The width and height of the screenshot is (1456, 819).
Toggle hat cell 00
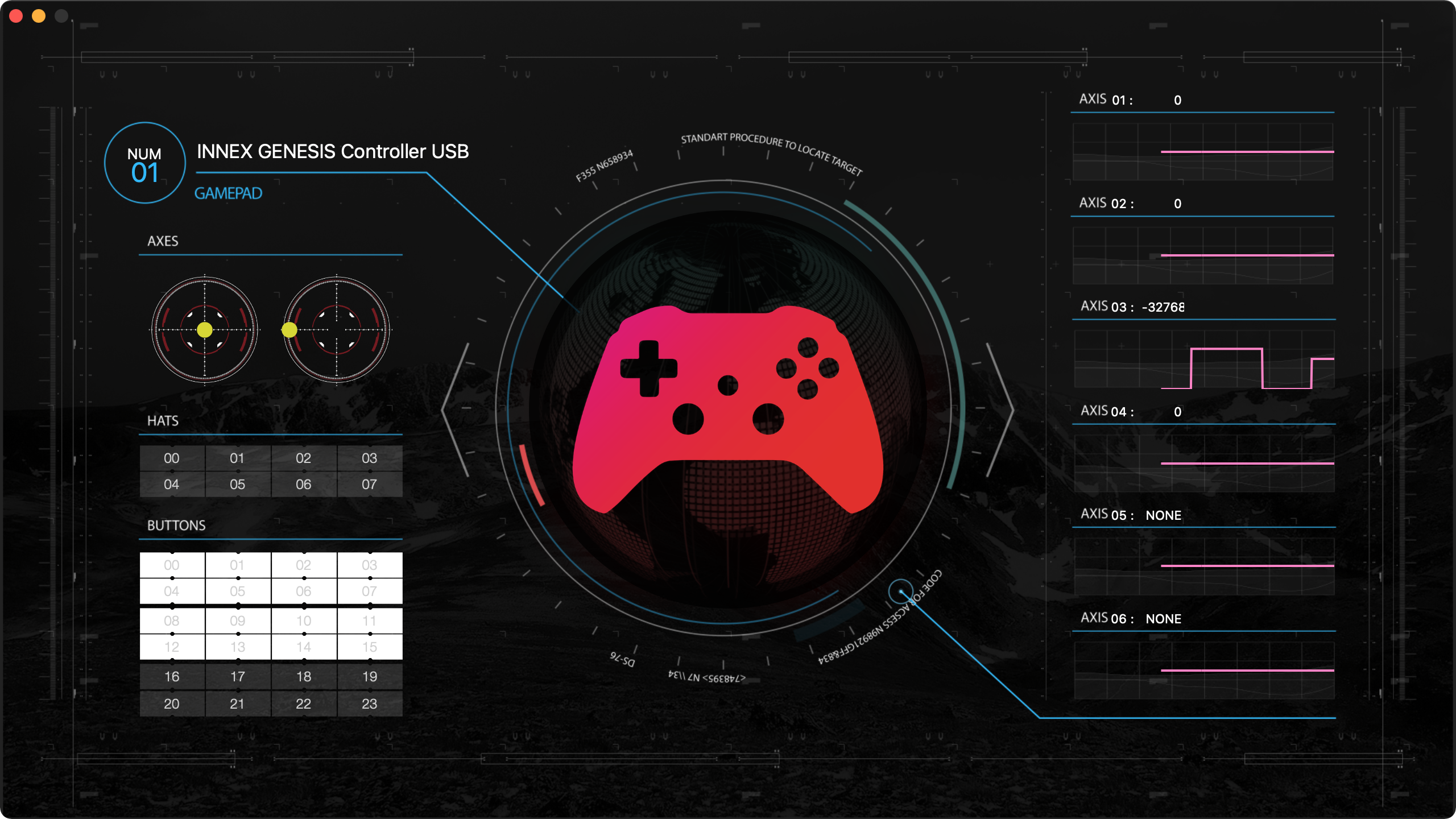172,458
